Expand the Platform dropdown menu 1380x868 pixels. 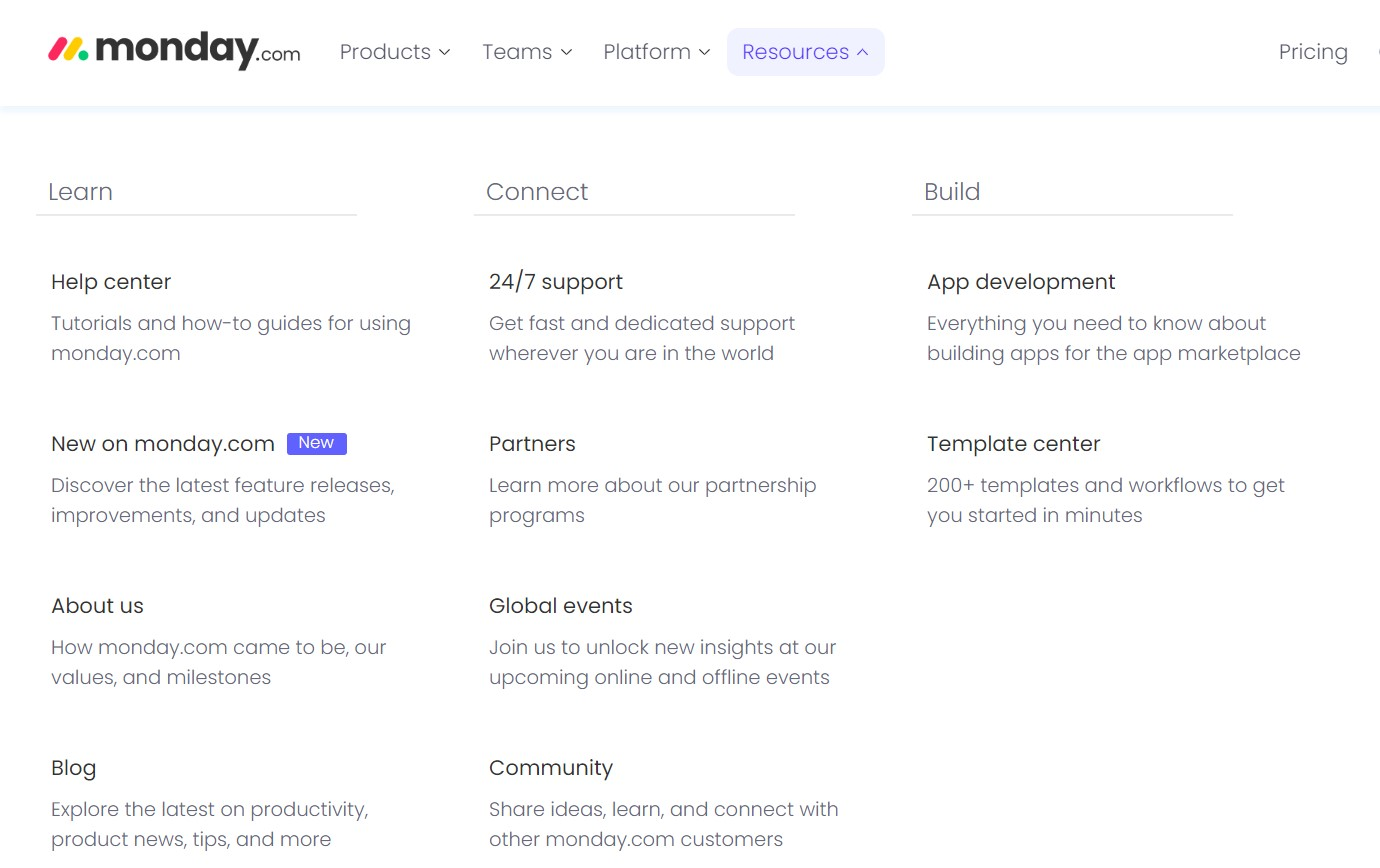[x=657, y=52]
